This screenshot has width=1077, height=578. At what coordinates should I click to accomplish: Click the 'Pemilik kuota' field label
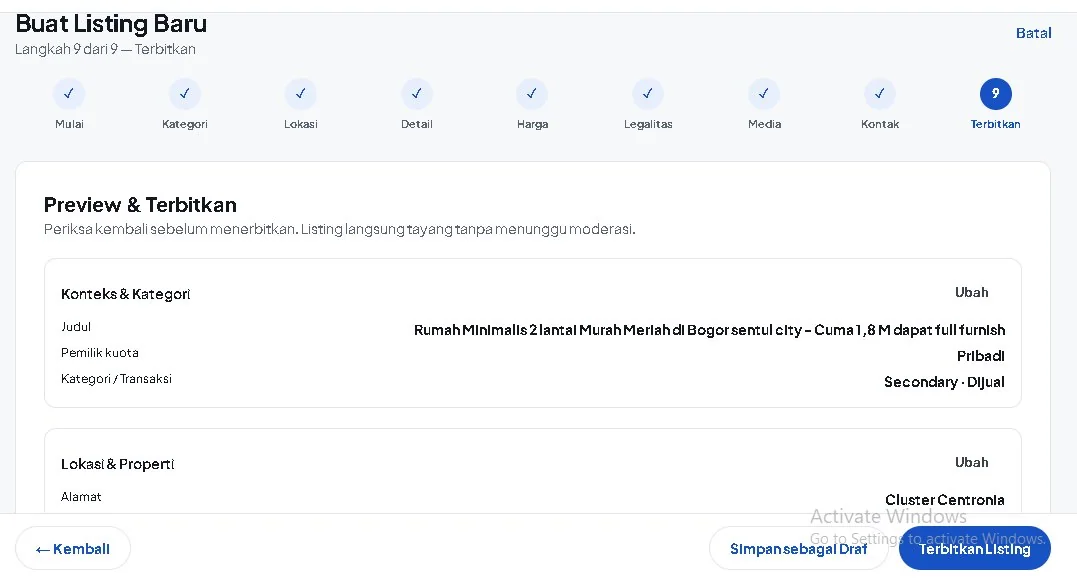pyautogui.click(x=100, y=353)
